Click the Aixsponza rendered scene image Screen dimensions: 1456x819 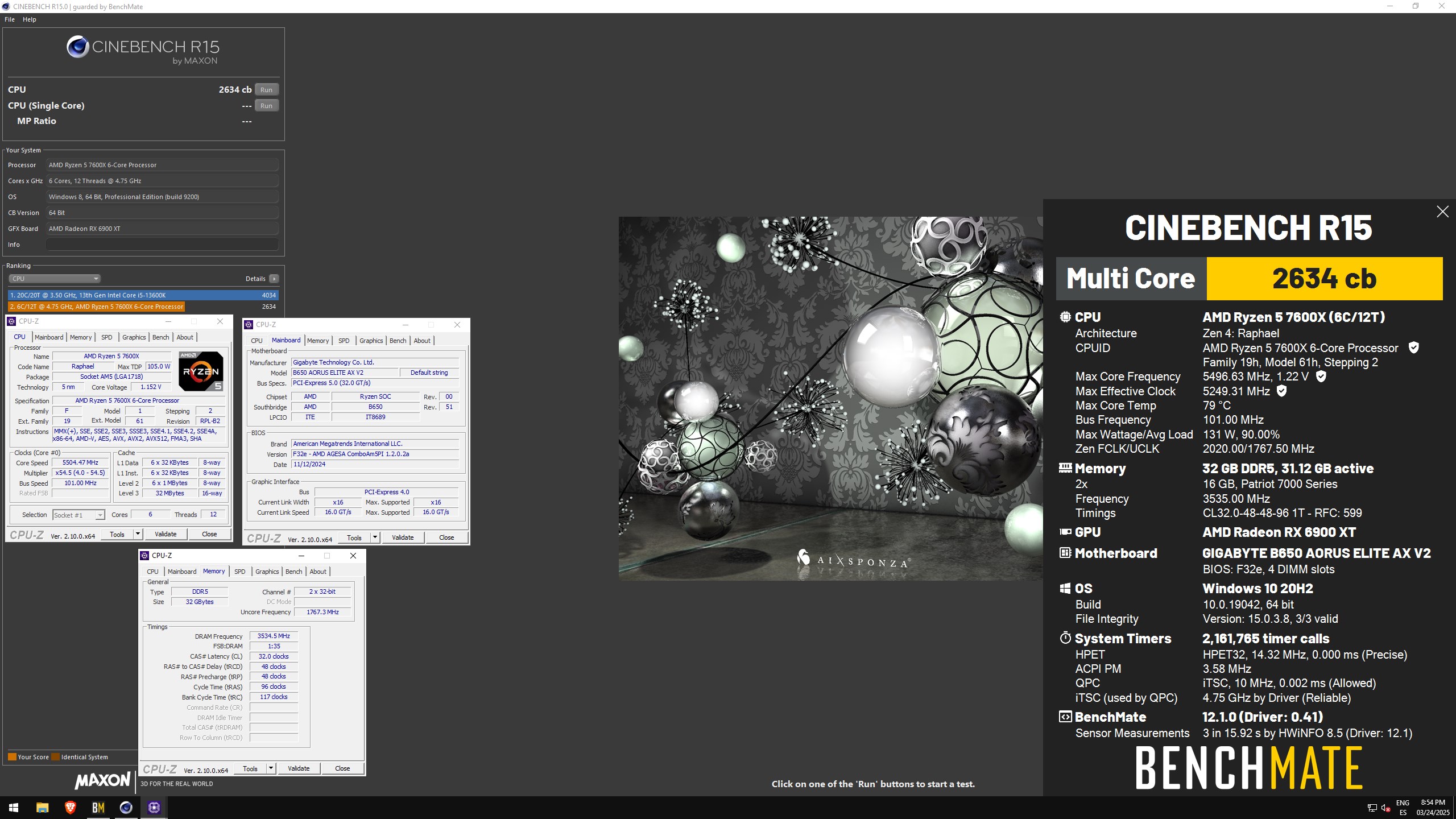[831, 398]
